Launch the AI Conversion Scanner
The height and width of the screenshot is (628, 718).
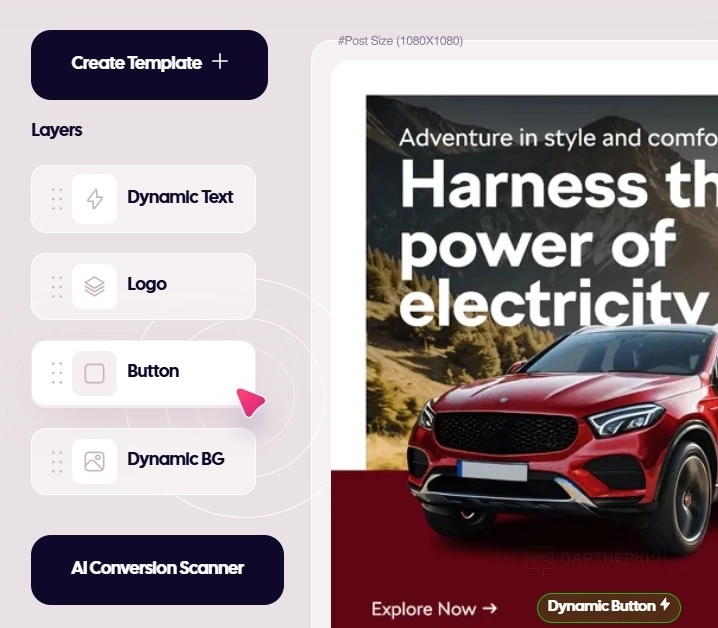[158, 569]
